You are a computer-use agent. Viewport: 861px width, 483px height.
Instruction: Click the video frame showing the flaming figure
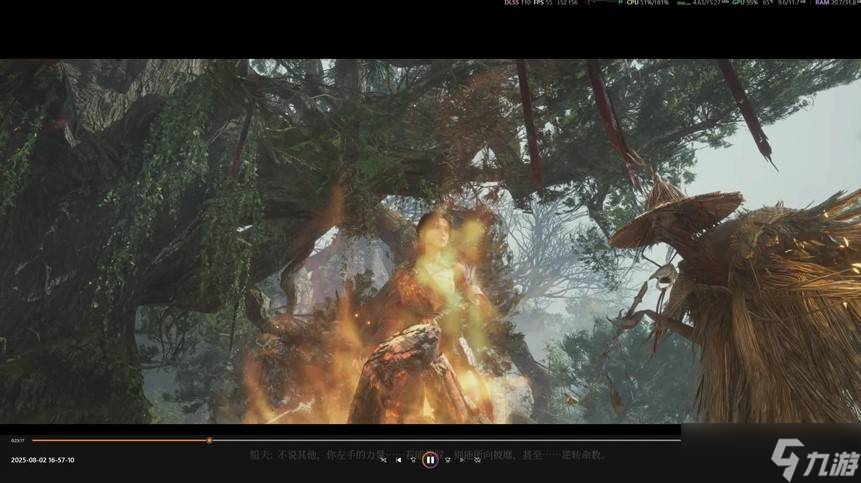430,242
